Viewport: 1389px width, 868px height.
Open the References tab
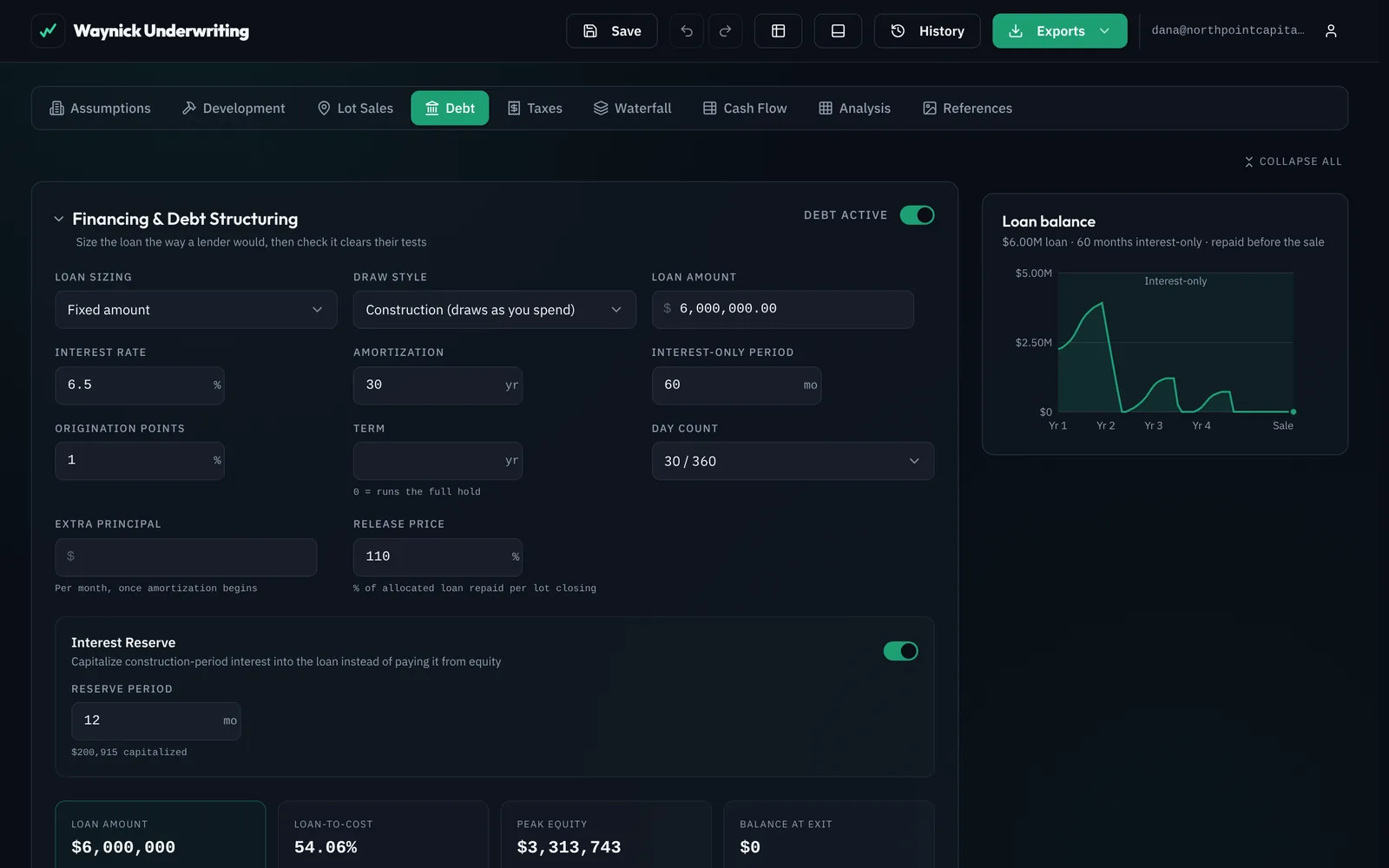click(x=967, y=108)
